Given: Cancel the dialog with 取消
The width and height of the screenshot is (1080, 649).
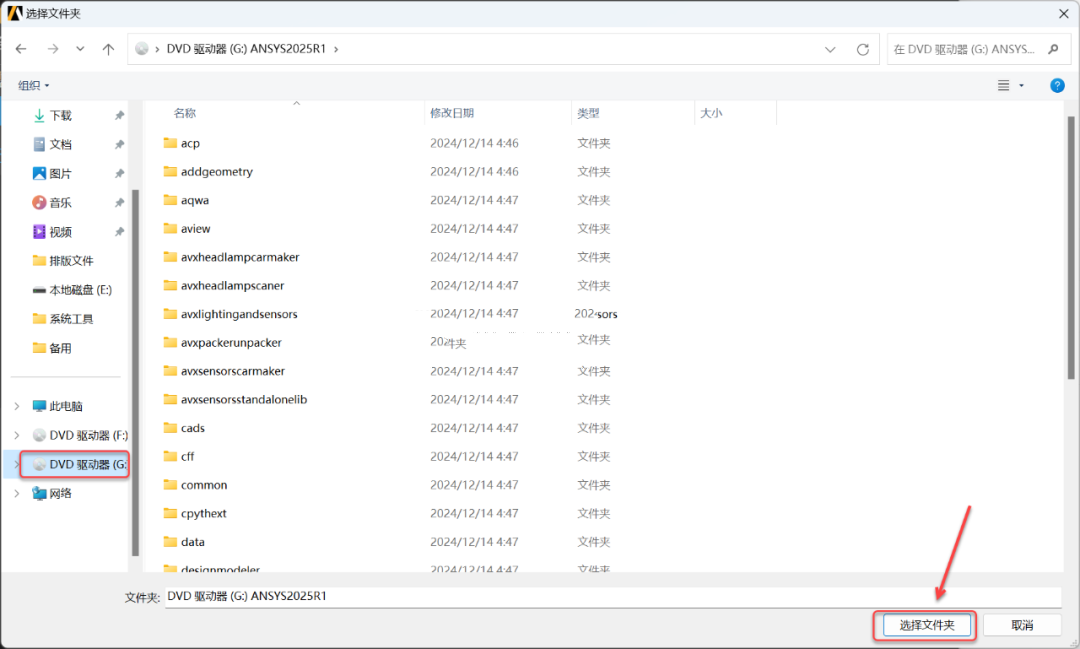Looking at the screenshot, I should (1022, 625).
